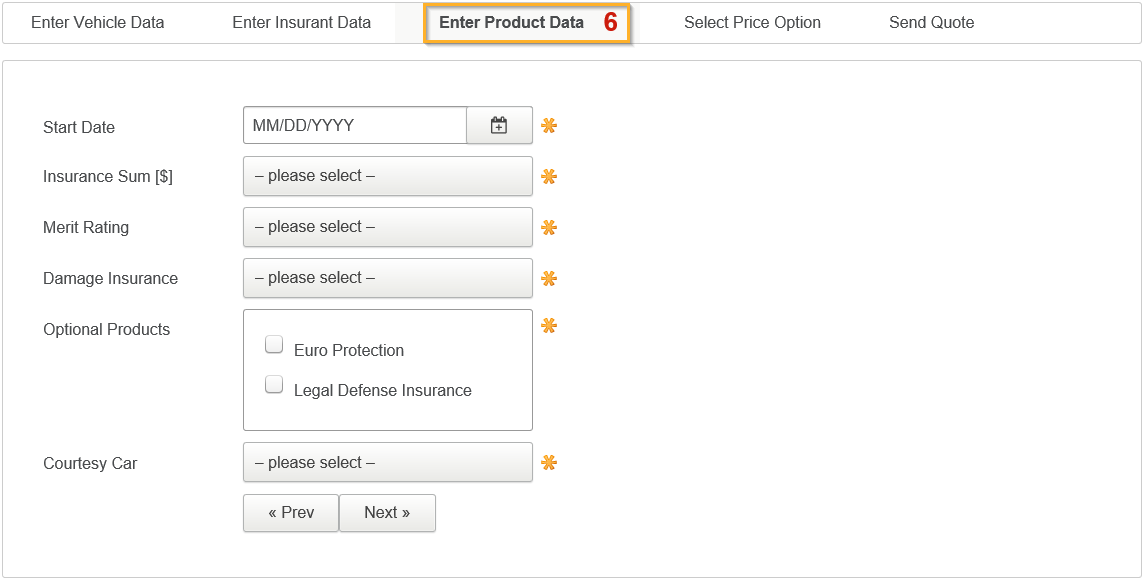Click the required asterisk beside Courtesy Car
The width and height of the screenshot is (1144, 580).
(549, 463)
